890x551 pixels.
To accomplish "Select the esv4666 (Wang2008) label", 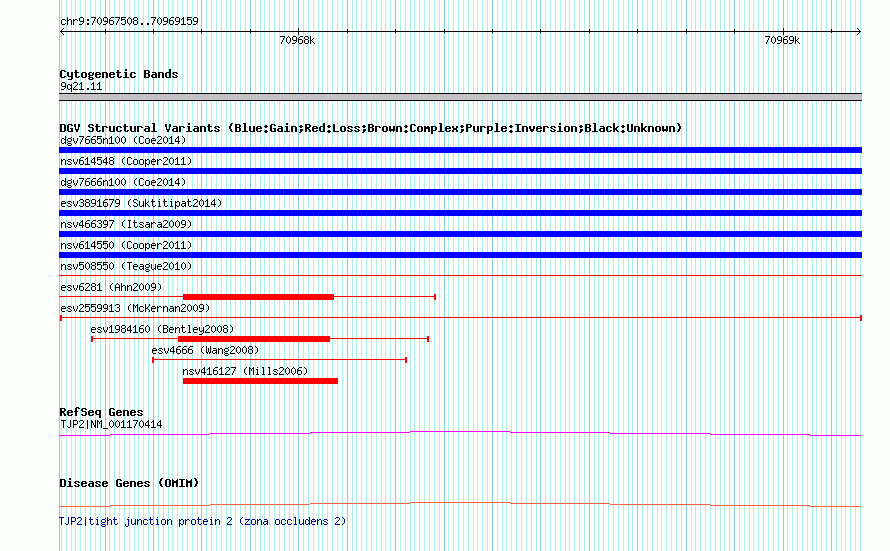I will pyautogui.click(x=205, y=350).
